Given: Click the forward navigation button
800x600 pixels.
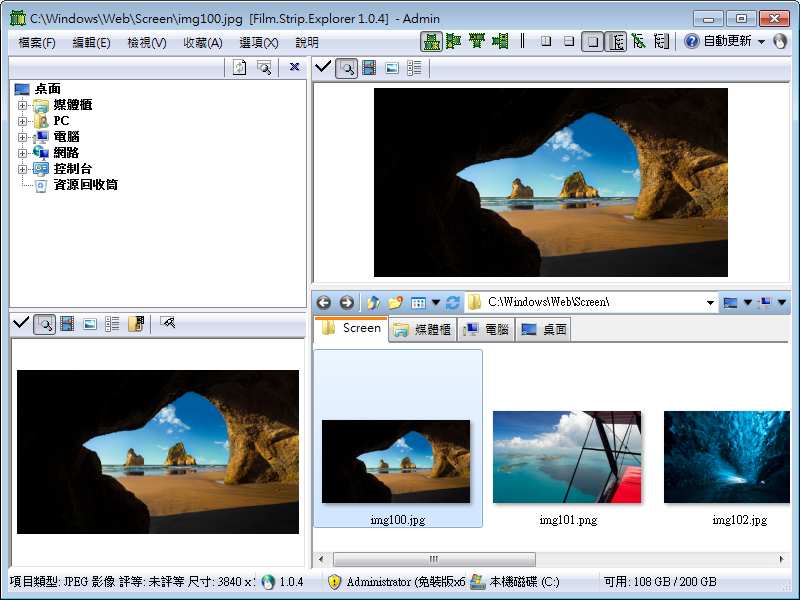Looking at the screenshot, I should [345, 302].
